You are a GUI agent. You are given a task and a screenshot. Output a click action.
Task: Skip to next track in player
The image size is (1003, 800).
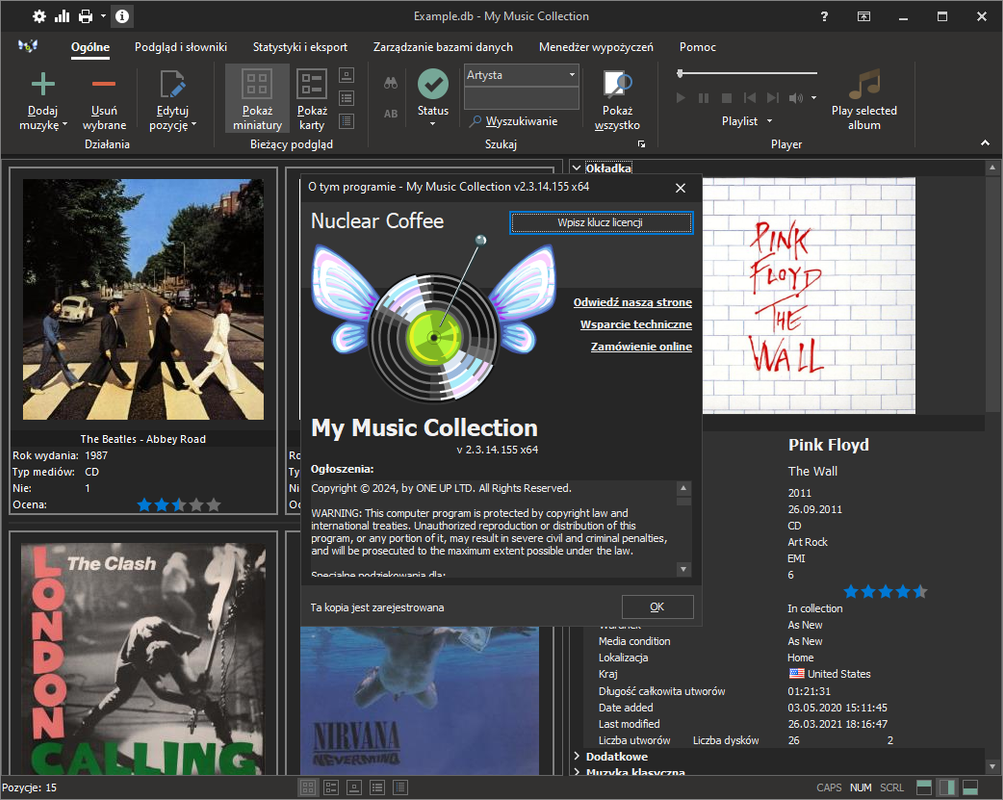pos(773,98)
